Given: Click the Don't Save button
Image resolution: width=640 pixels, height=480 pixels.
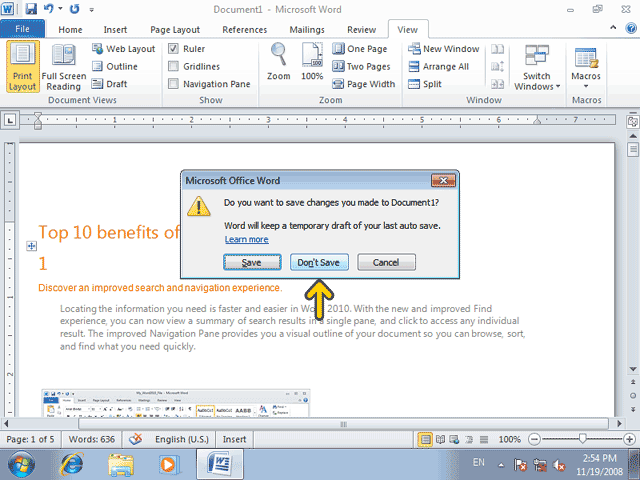Looking at the screenshot, I should click(319, 262).
